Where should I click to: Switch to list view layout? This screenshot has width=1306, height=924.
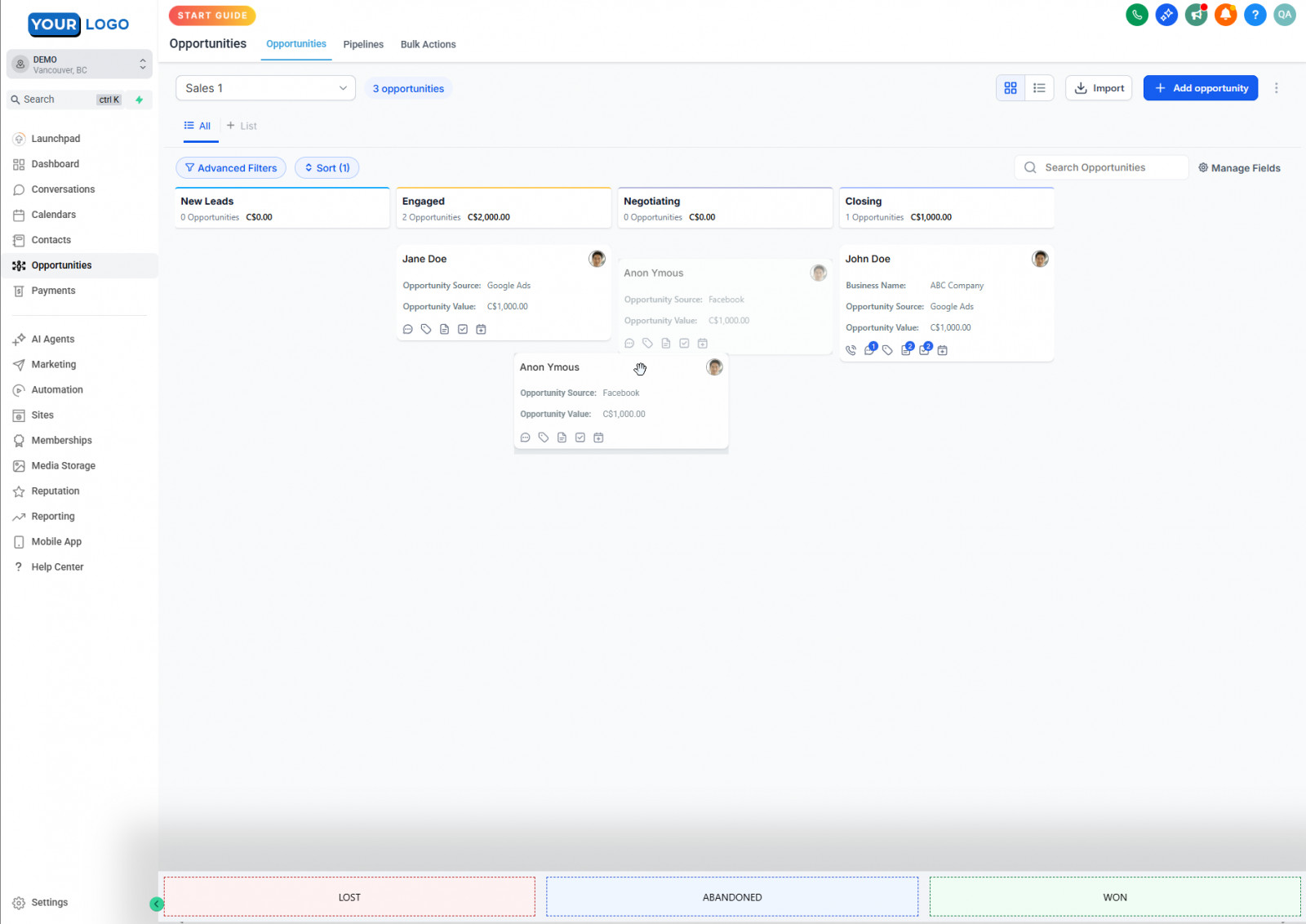tap(1039, 88)
